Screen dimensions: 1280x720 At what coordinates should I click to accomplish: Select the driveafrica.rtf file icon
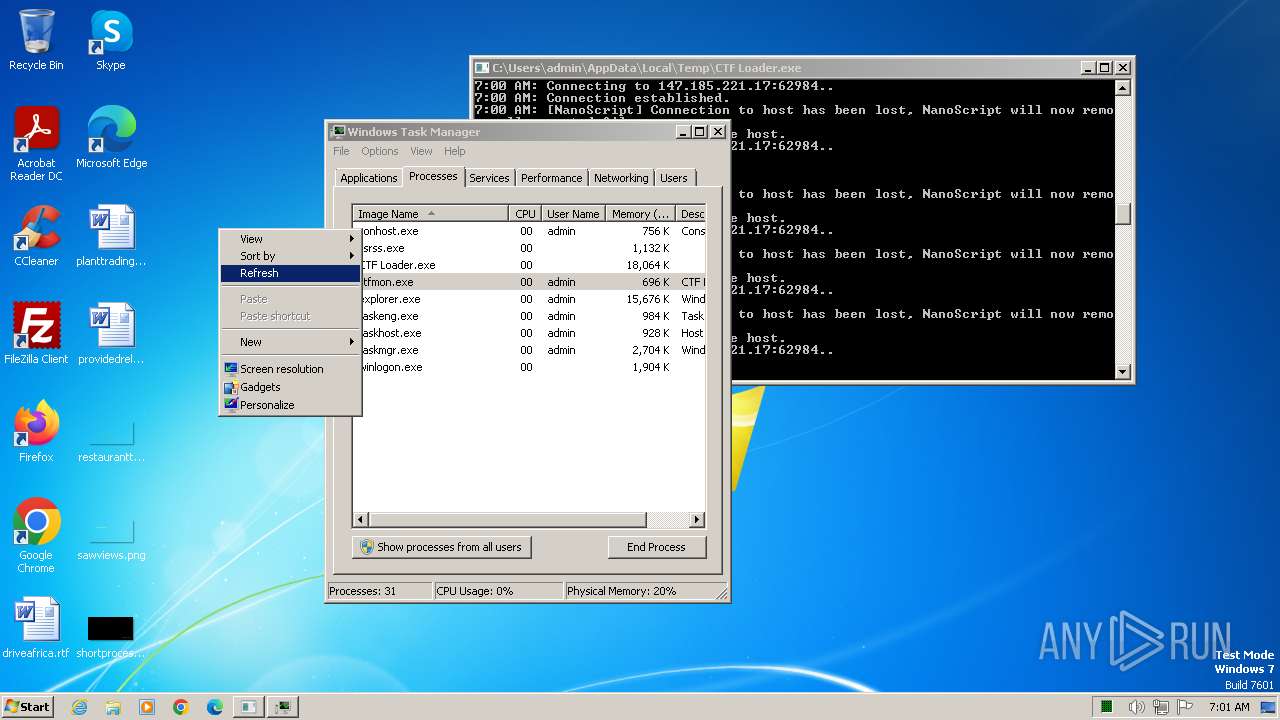point(36,627)
